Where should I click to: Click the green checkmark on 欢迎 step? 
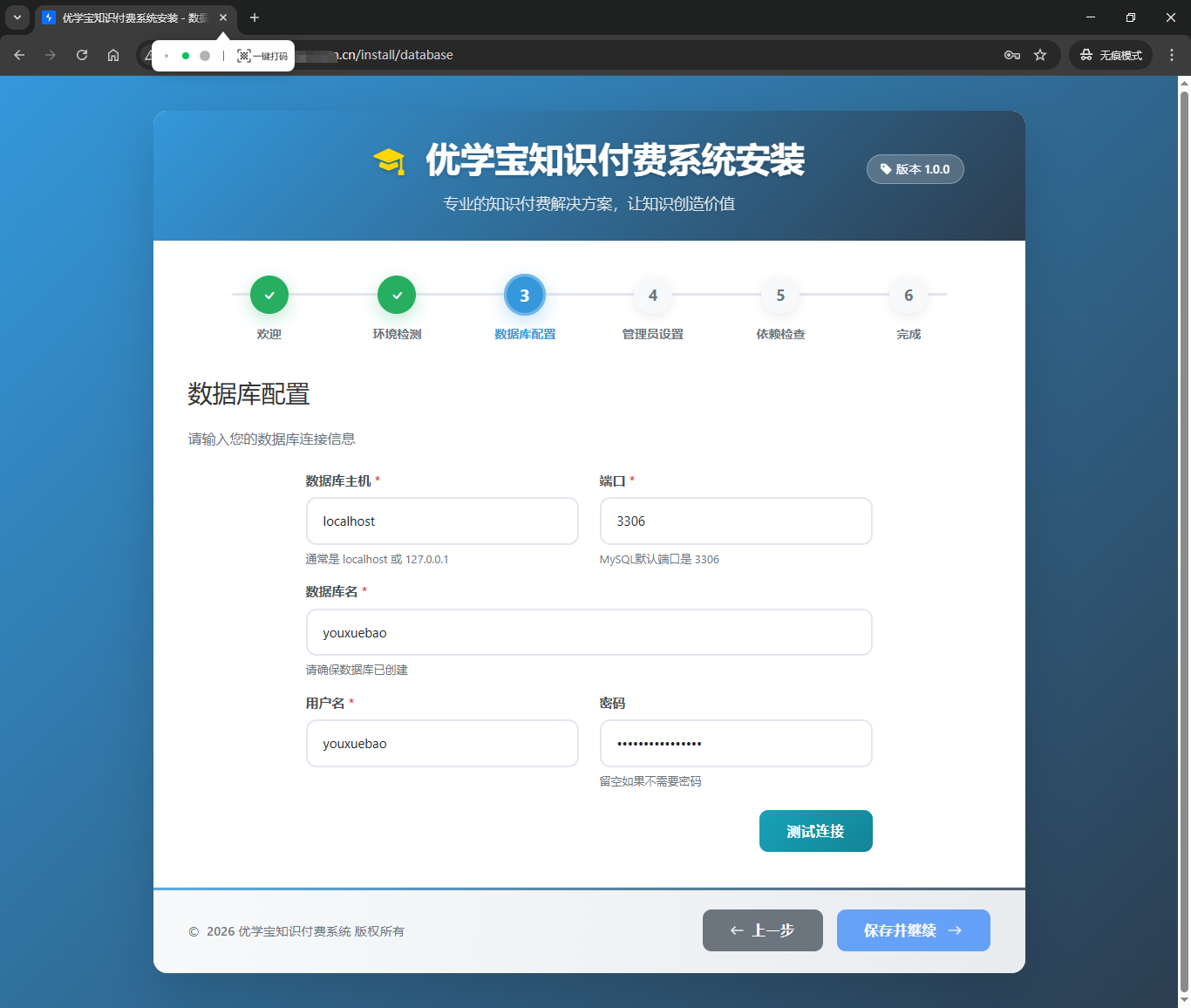point(269,295)
